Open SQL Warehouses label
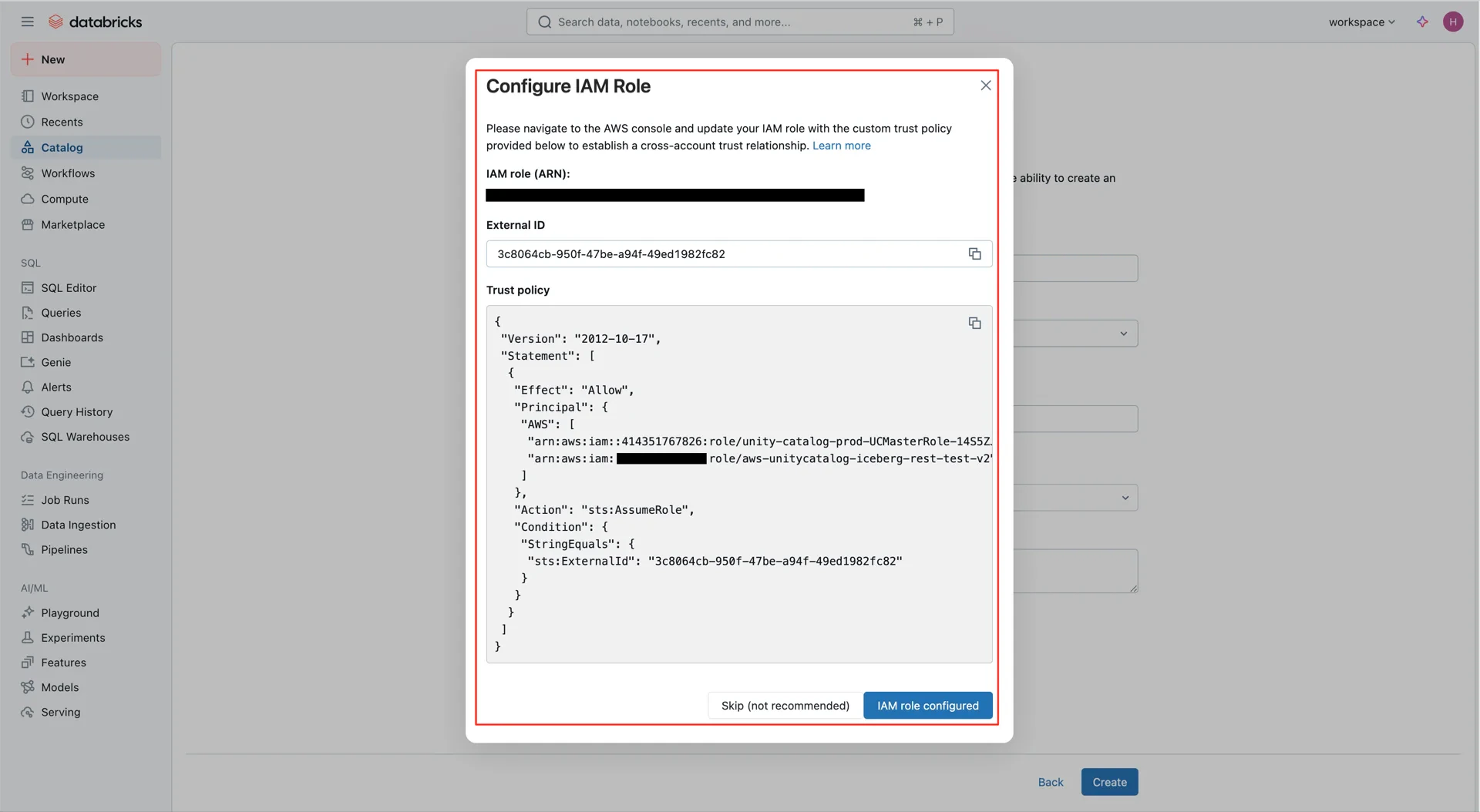Screen dimensions: 1480x812 (85, 437)
